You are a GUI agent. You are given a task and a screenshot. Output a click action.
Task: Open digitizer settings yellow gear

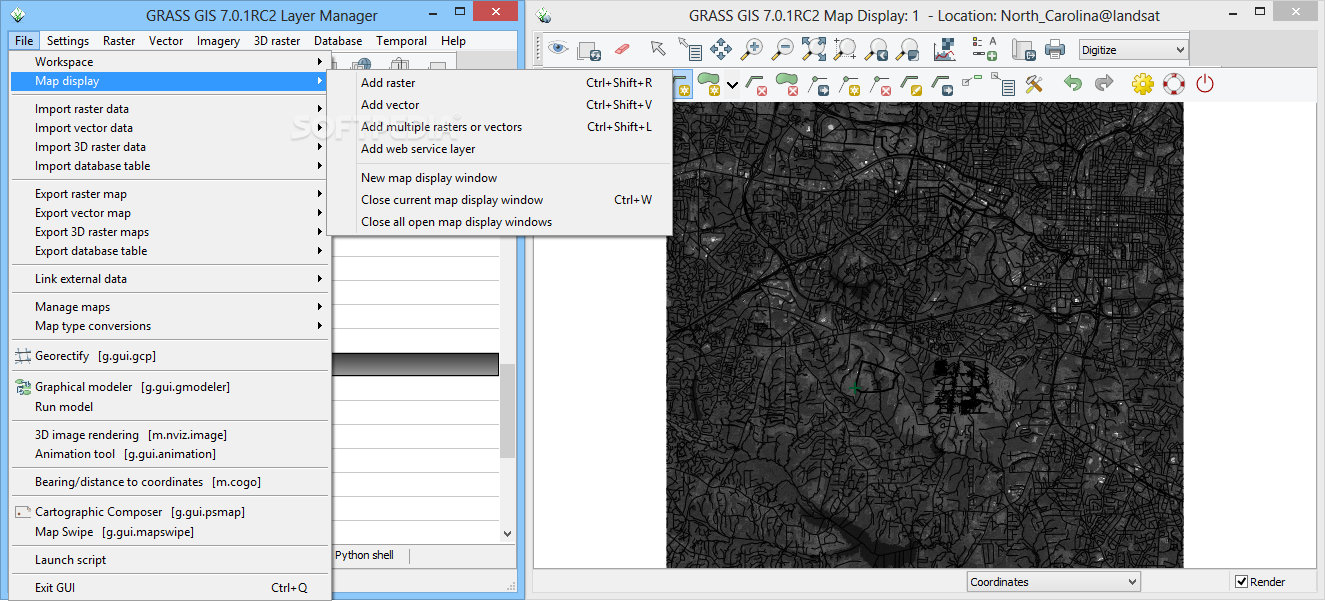coord(1143,84)
